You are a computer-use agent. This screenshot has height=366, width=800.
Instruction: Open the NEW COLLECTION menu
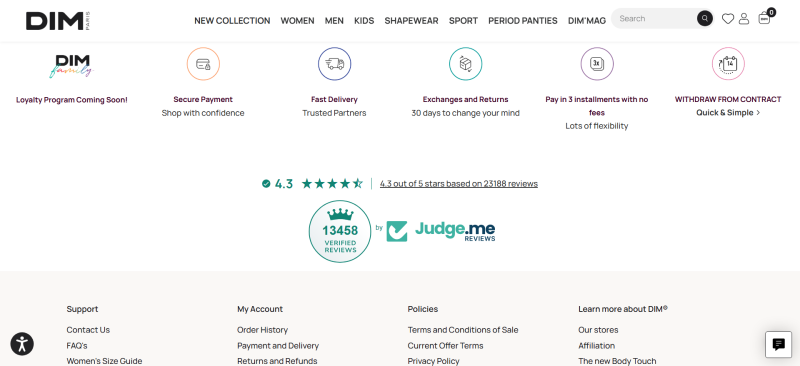click(x=232, y=21)
